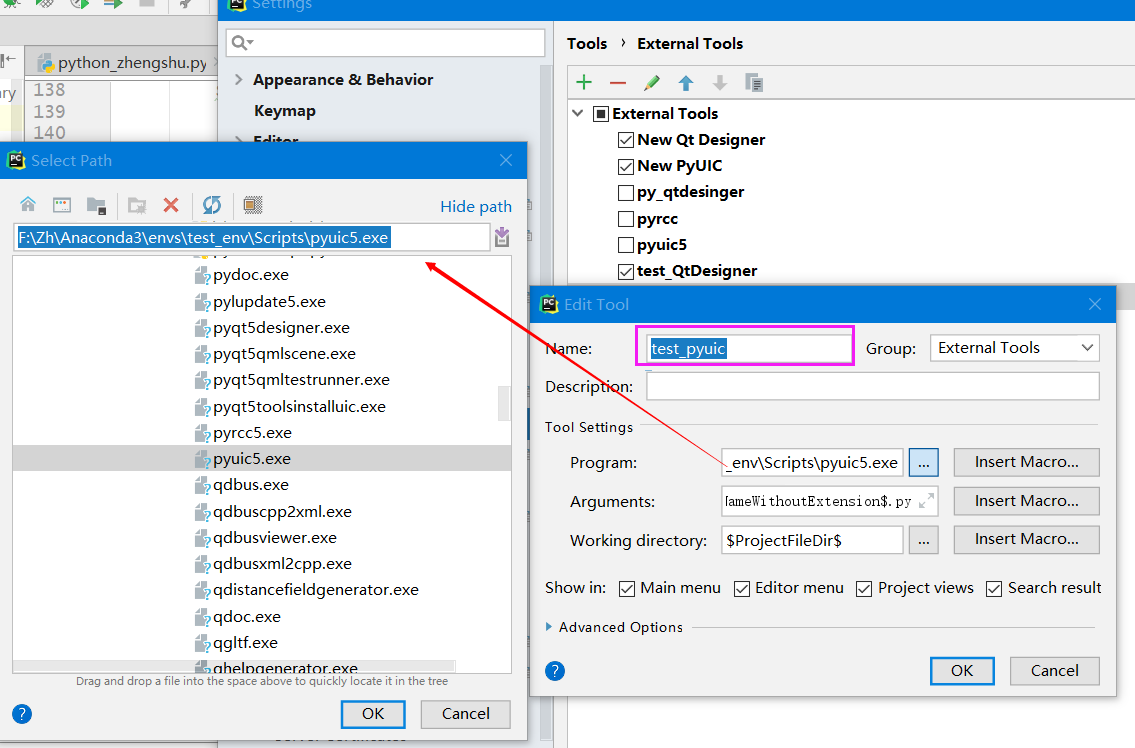The image size is (1135, 748).
Task: Click the file tree vertical scrollbar thumb
Action: pyautogui.click(x=505, y=403)
